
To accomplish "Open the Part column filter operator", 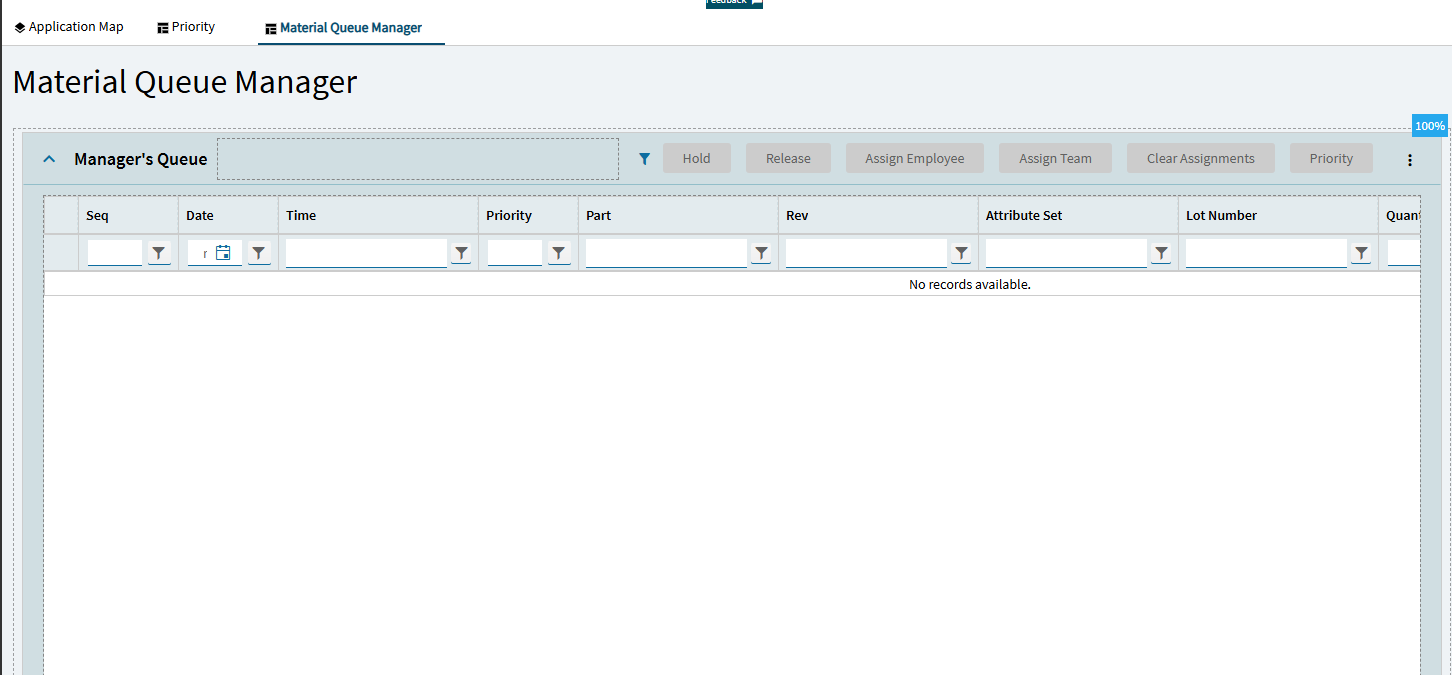I will pos(761,253).
